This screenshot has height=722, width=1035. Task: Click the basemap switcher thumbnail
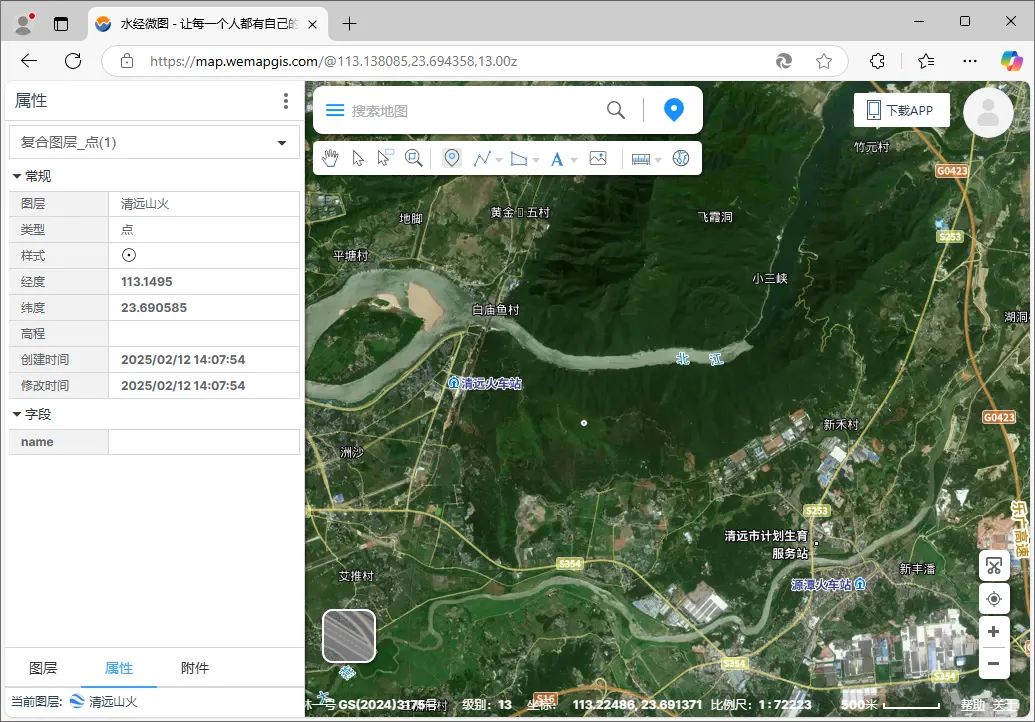click(x=349, y=636)
